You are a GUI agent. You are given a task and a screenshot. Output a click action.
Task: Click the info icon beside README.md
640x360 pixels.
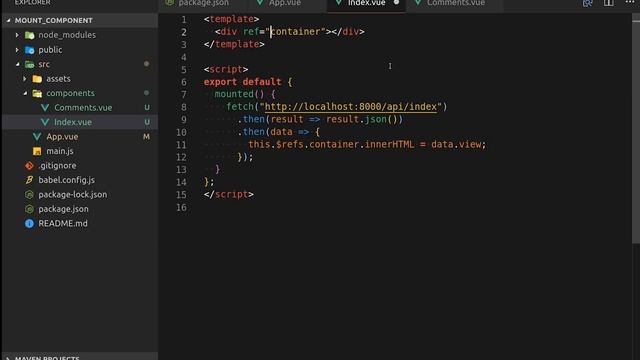(29, 224)
